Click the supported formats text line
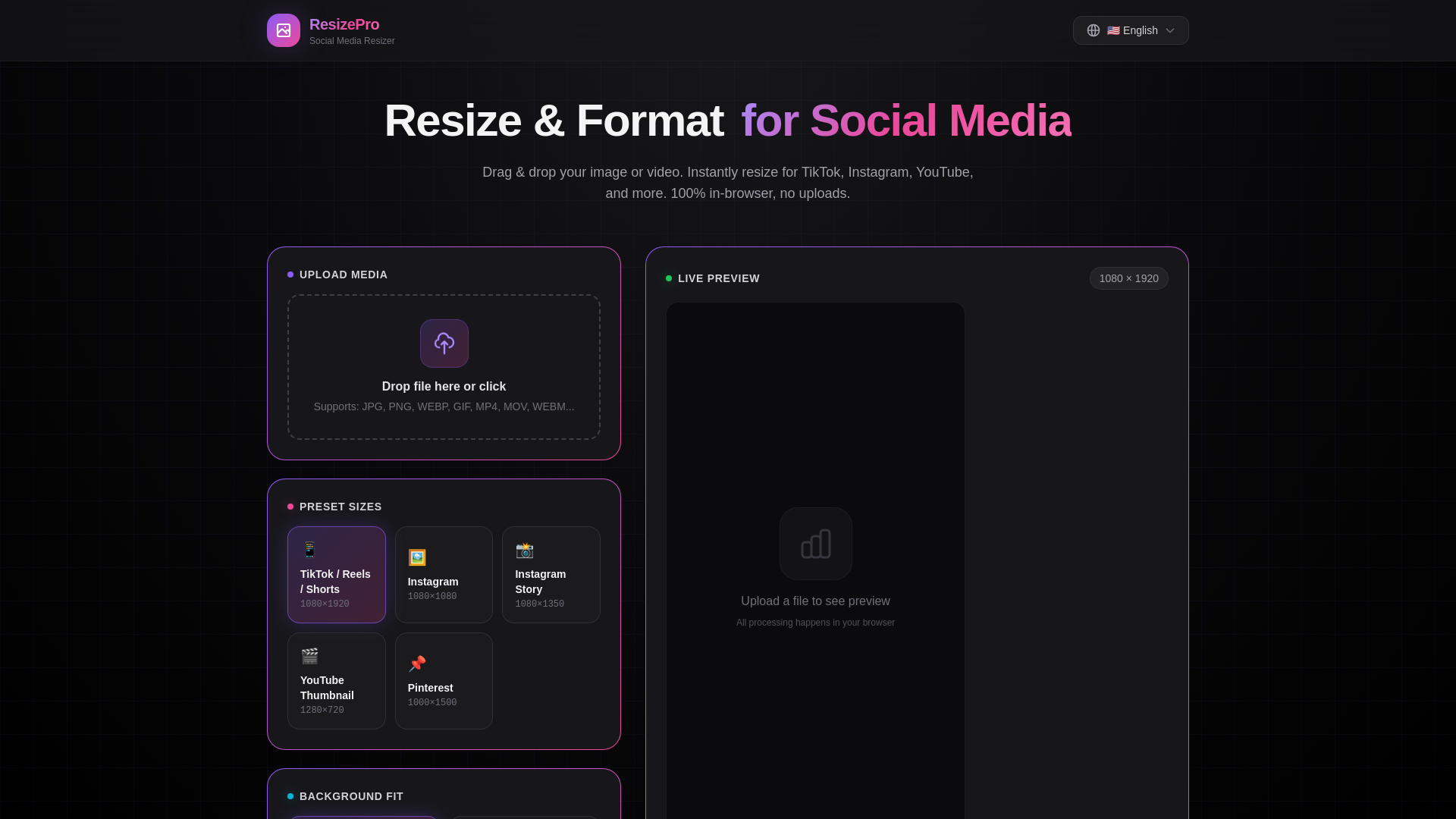Viewport: 1456px width, 819px height. (x=444, y=407)
